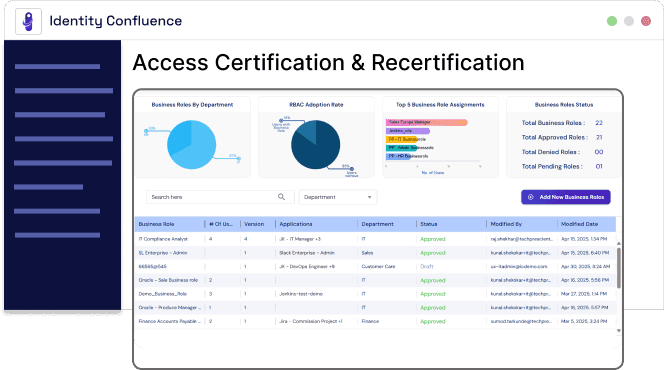Image resolution: width=664 pixels, height=370 pixels.
Task: Click the light-blue Business Roles By Department pie chart
Action: 191,145
